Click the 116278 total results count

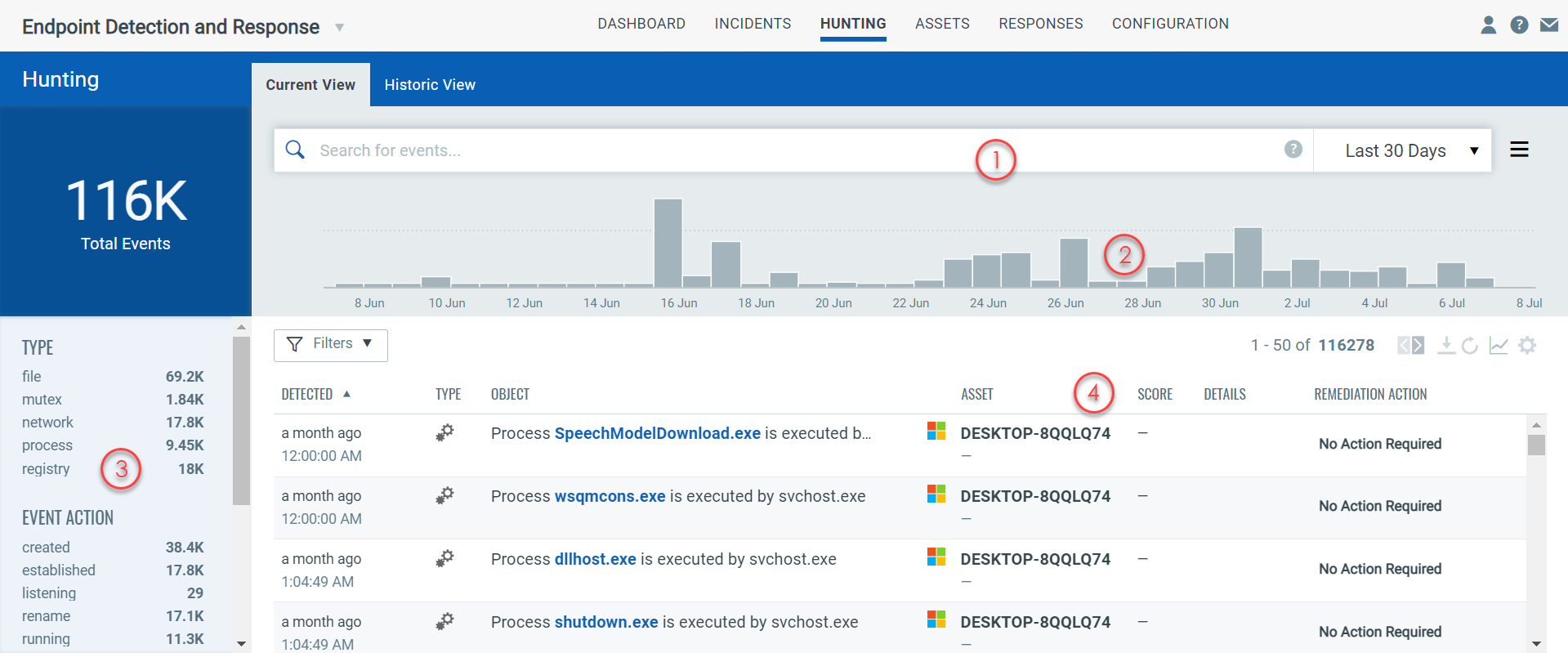(x=1347, y=346)
